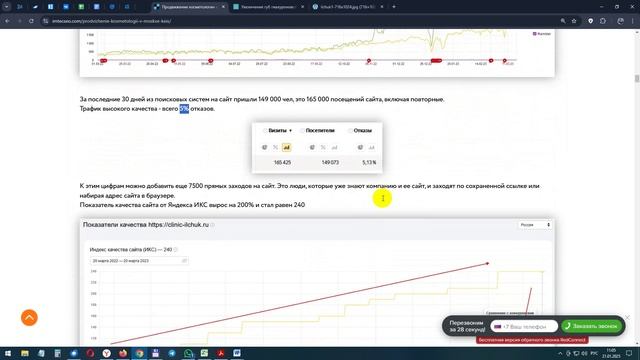Open the notification center icon
This screenshot has height=360, width=640.
pos(629,353)
